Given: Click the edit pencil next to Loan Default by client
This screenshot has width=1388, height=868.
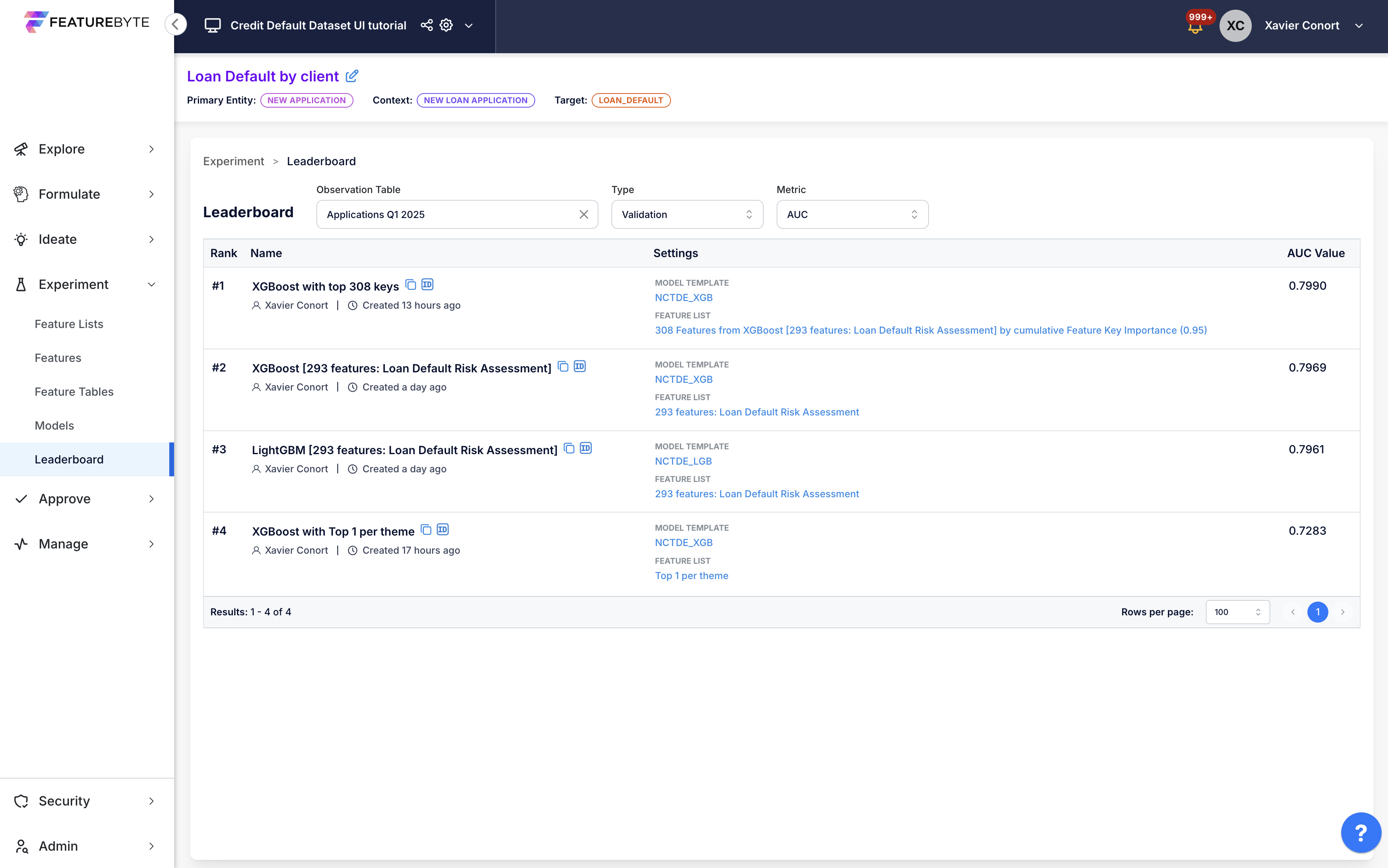Looking at the screenshot, I should (x=352, y=76).
